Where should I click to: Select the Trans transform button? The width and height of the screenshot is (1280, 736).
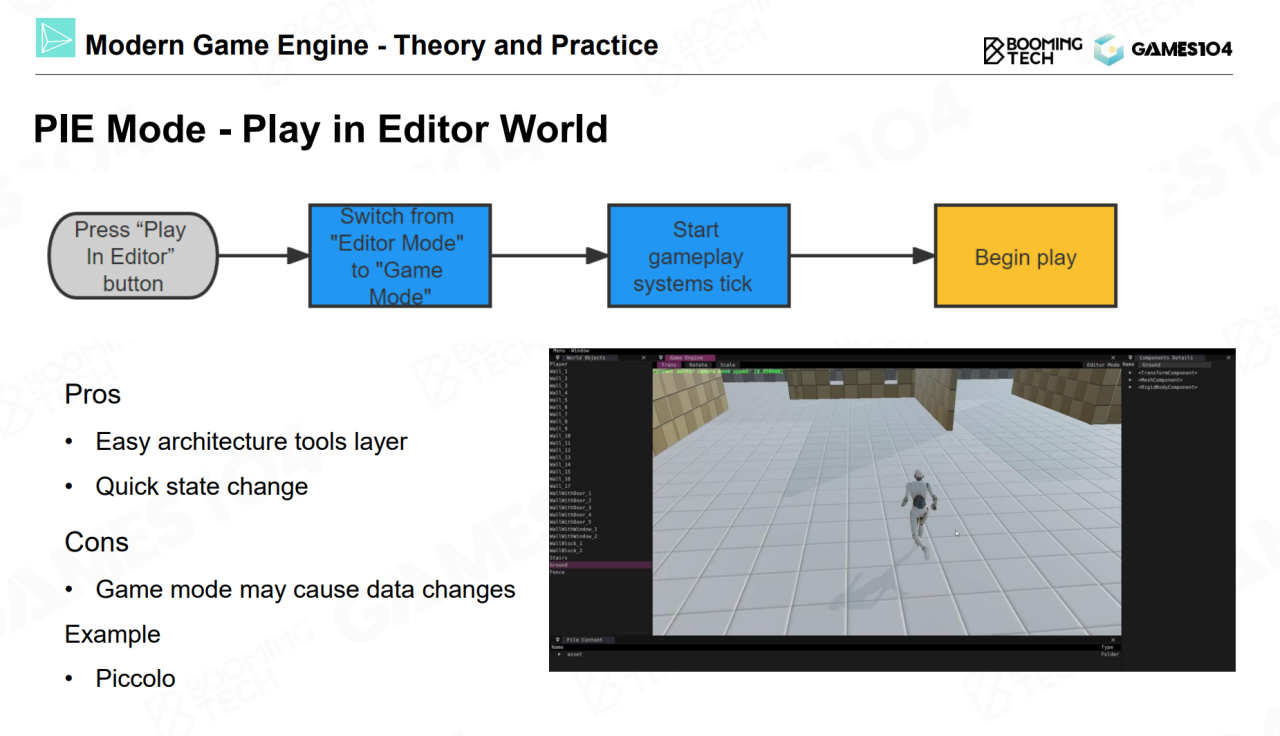tap(669, 365)
